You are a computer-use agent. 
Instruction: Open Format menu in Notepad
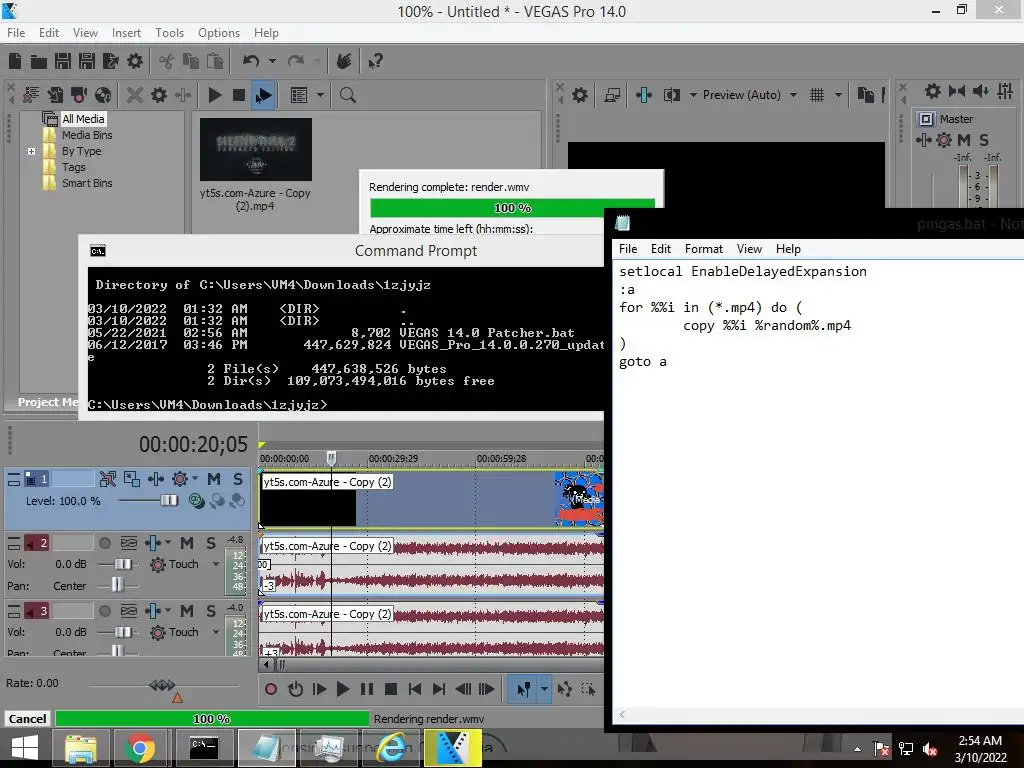point(703,249)
